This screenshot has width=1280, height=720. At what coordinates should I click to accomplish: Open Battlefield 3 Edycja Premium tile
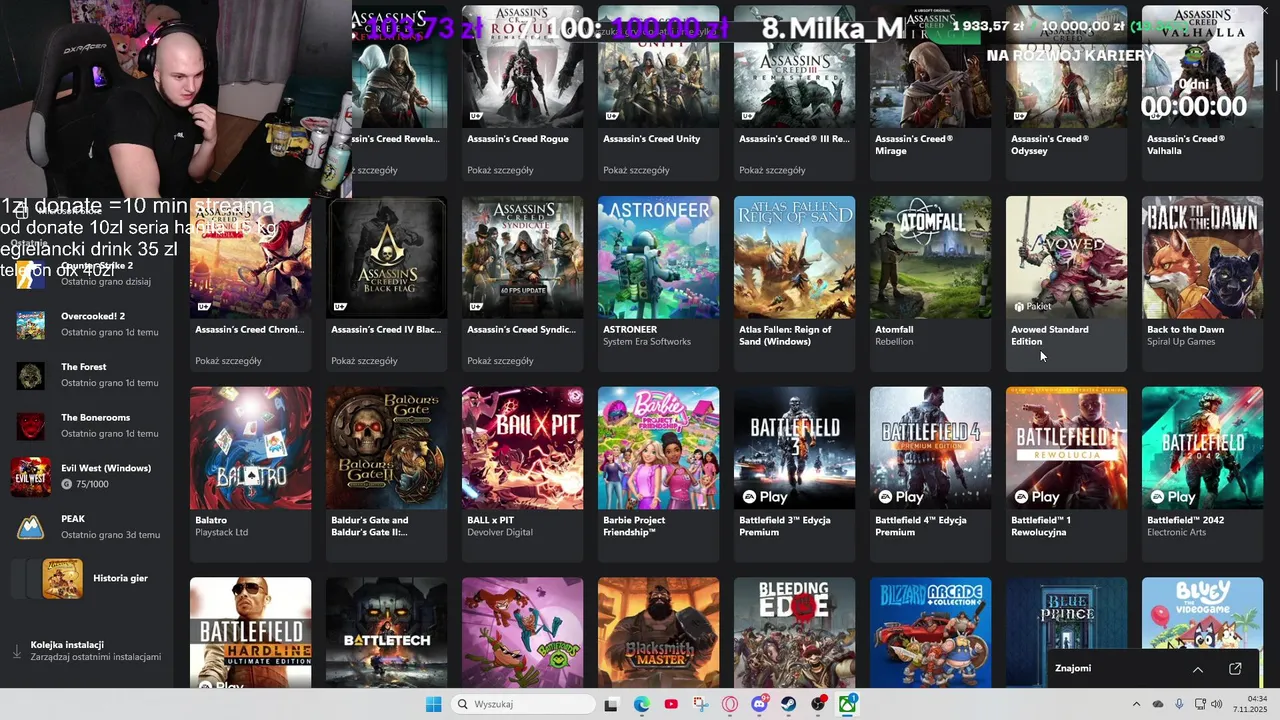pyautogui.click(x=794, y=475)
